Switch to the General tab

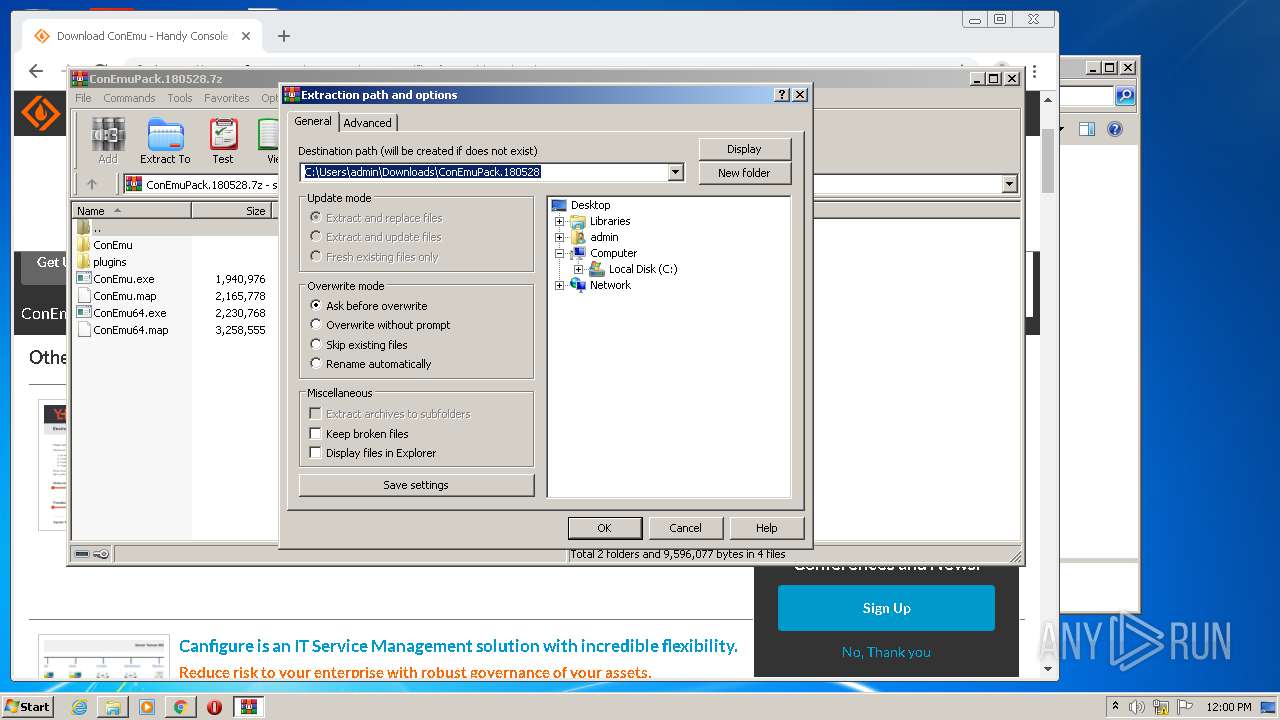[x=313, y=121]
